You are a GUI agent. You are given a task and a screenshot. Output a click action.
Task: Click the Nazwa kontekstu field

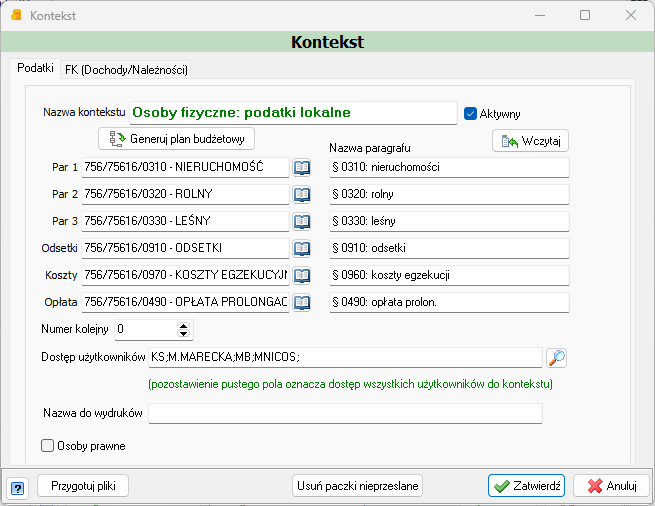293,113
